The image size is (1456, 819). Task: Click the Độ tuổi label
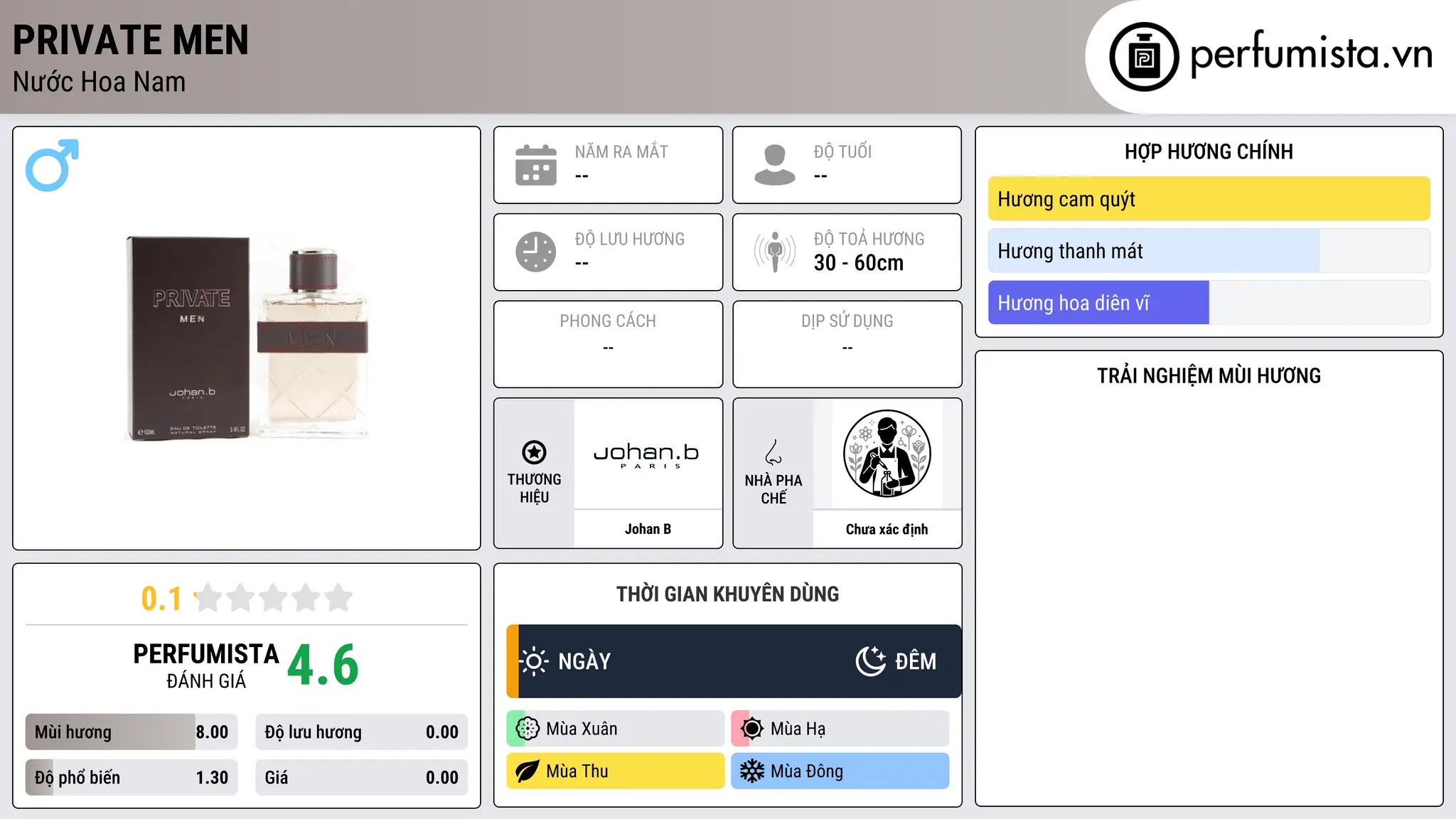point(842,151)
